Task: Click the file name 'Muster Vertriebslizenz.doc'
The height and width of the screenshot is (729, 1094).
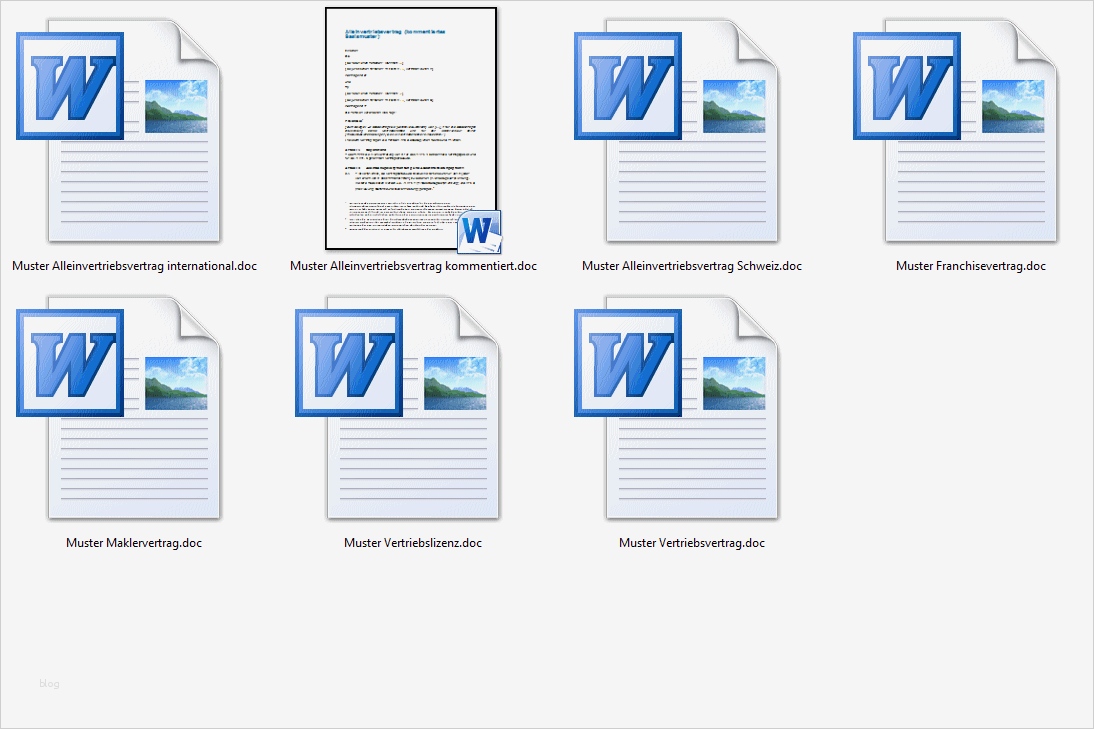Action: pyautogui.click(x=413, y=543)
